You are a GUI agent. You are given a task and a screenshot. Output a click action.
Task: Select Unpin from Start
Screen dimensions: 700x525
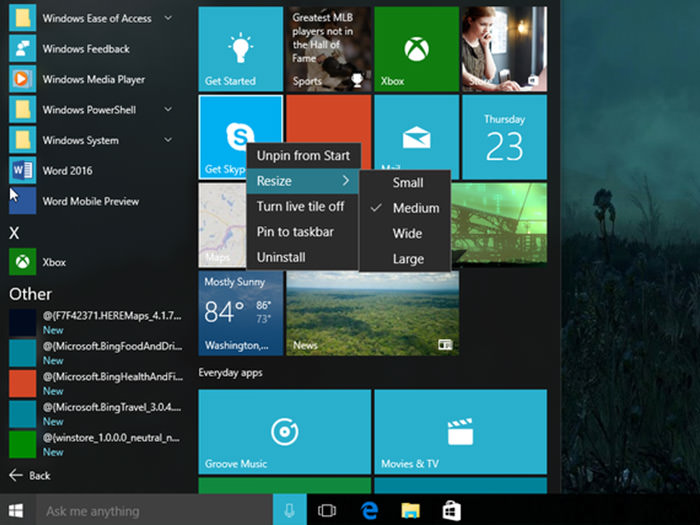[x=303, y=155]
